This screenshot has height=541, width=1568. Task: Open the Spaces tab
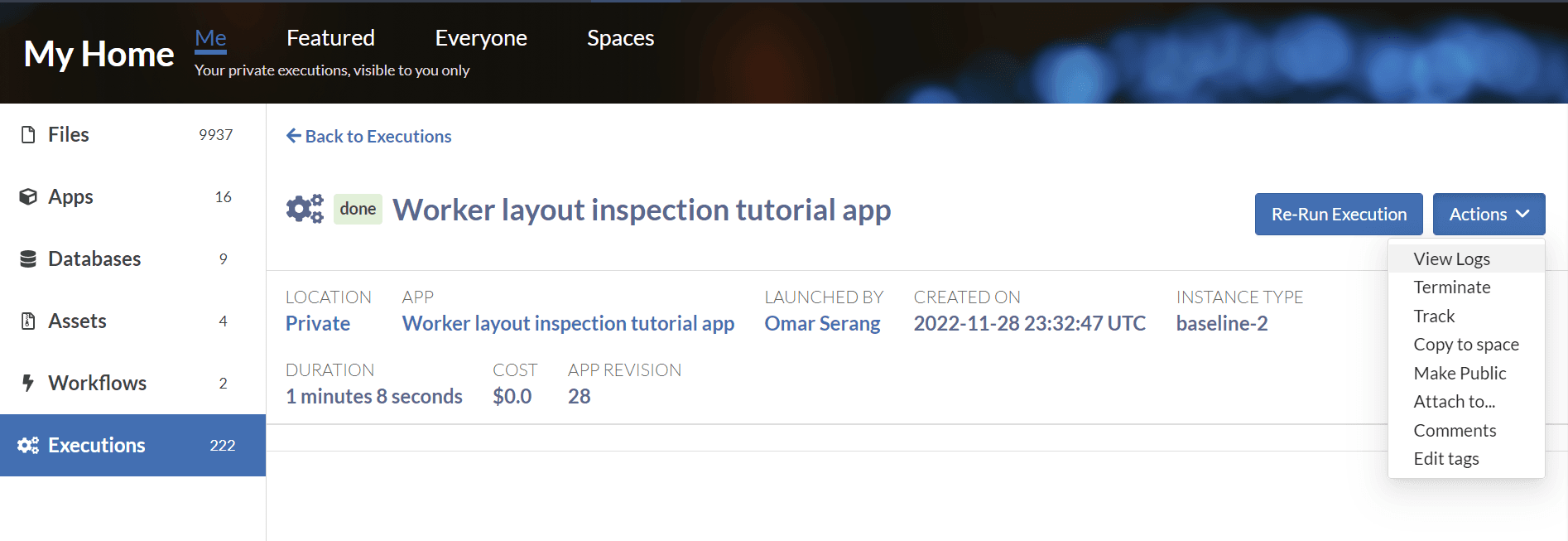point(620,38)
